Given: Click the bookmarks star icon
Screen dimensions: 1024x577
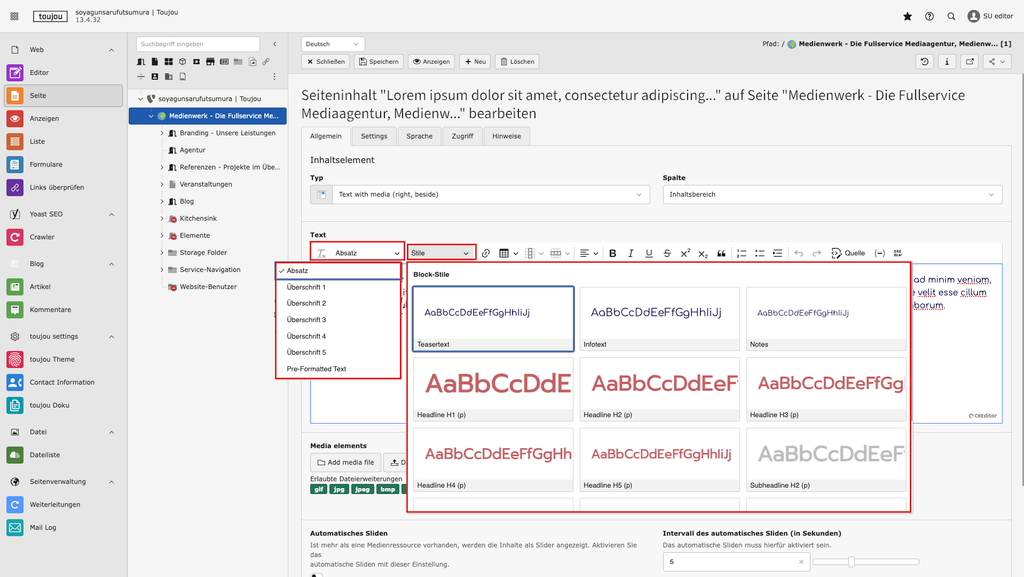Looking at the screenshot, I should (x=907, y=16).
